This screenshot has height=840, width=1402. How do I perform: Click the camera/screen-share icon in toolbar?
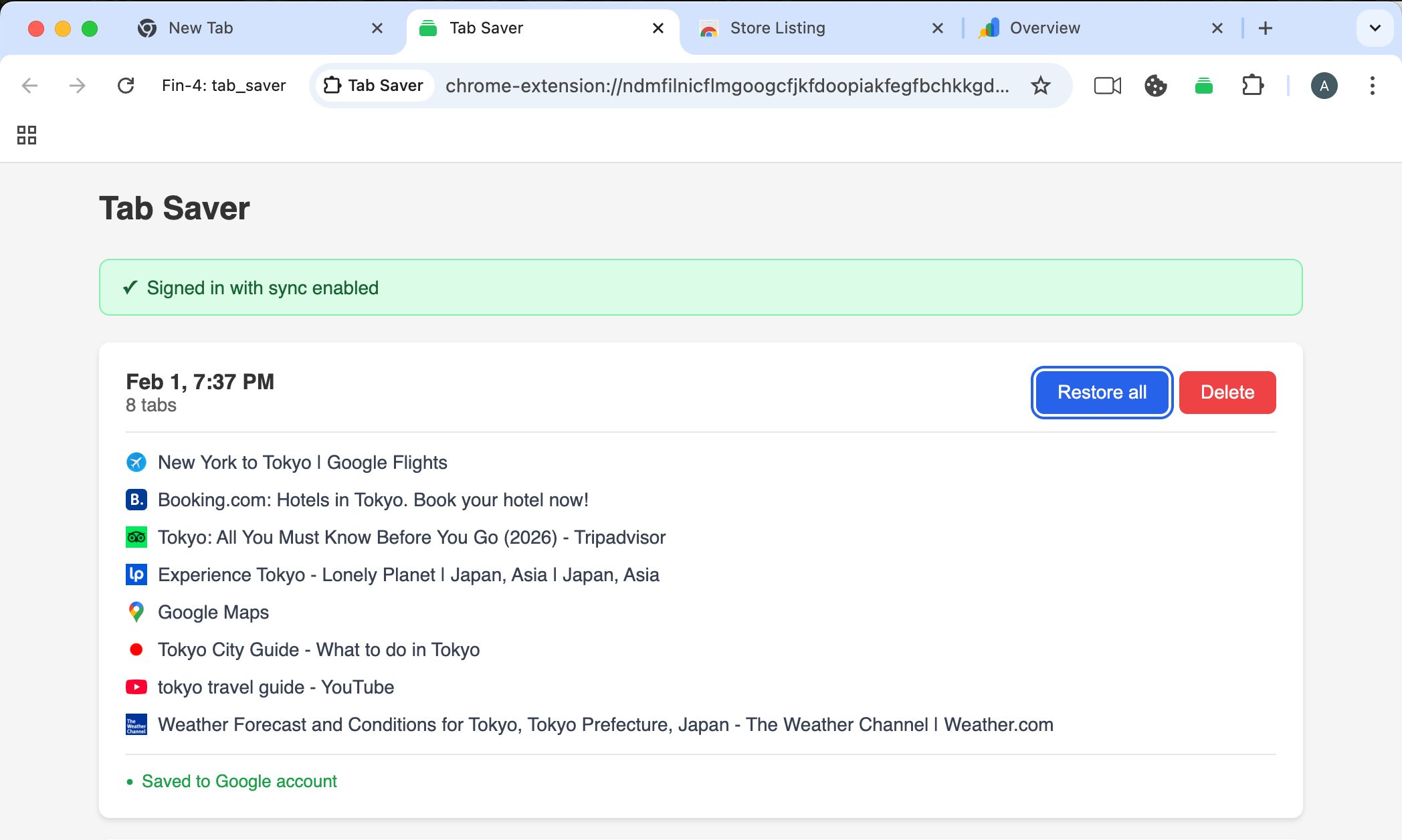tap(1106, 86)
